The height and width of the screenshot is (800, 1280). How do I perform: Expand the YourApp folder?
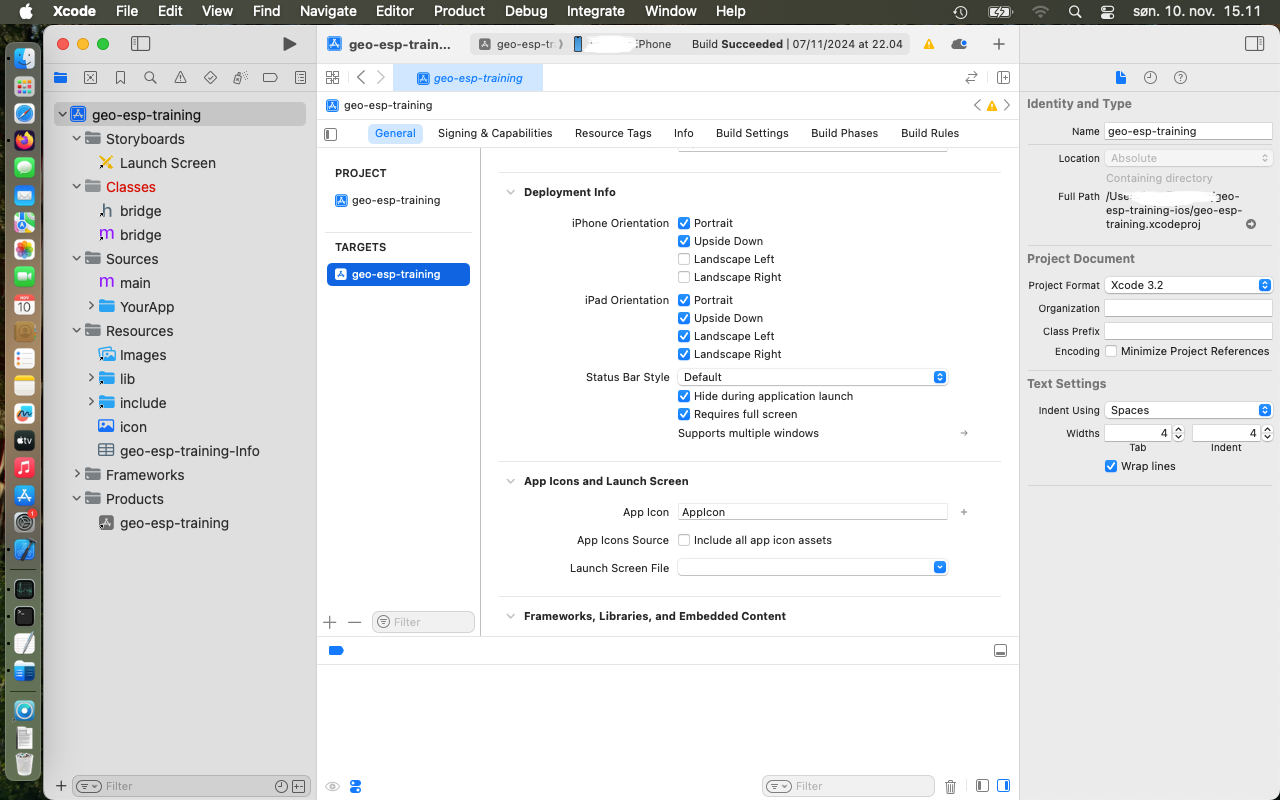(91, 306)
